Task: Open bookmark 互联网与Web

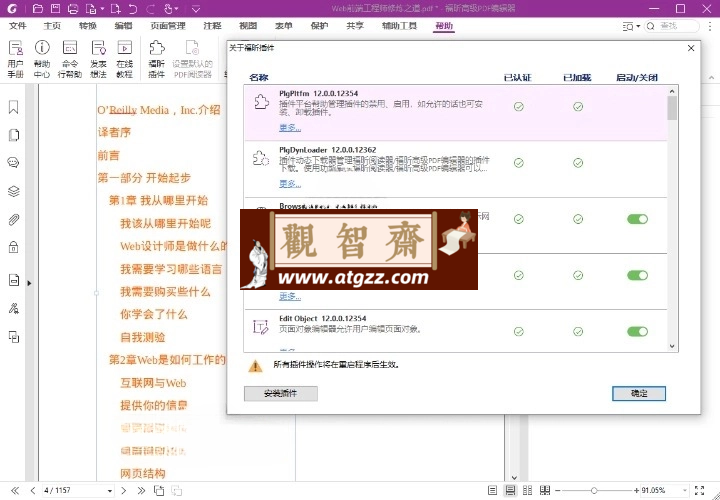Action: [153, 382]
